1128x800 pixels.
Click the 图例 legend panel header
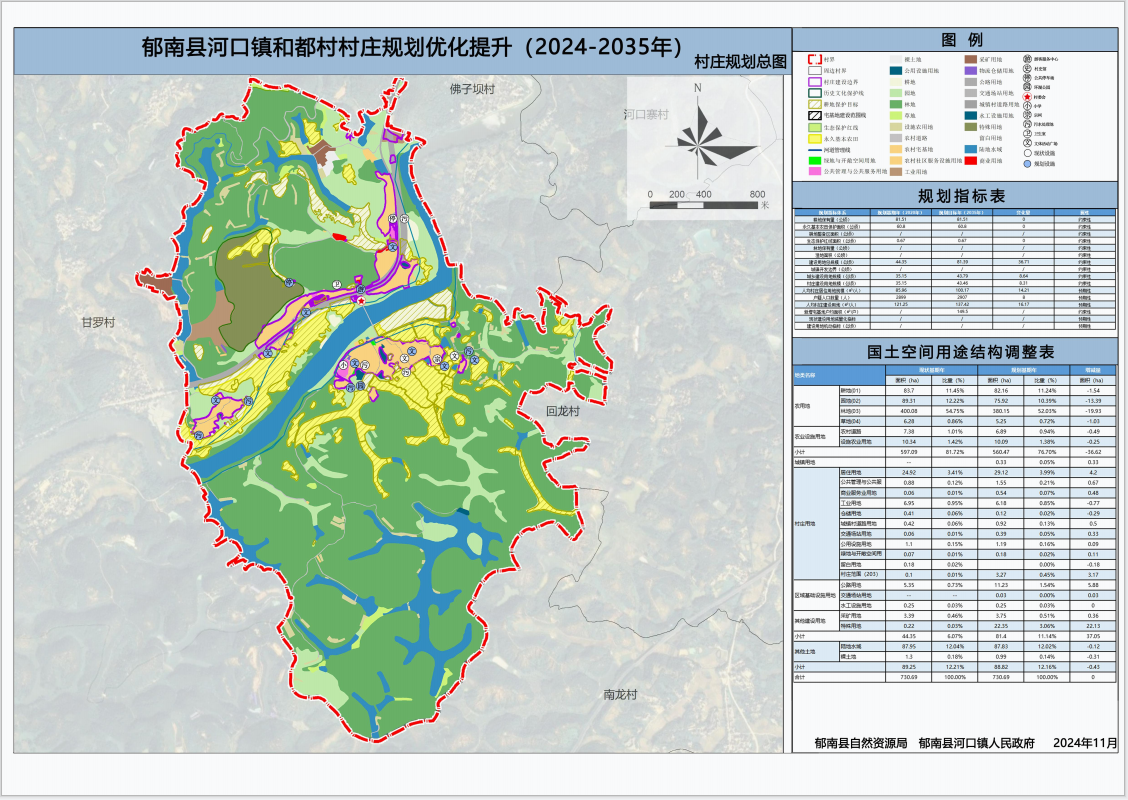click(x=955, y=39)
